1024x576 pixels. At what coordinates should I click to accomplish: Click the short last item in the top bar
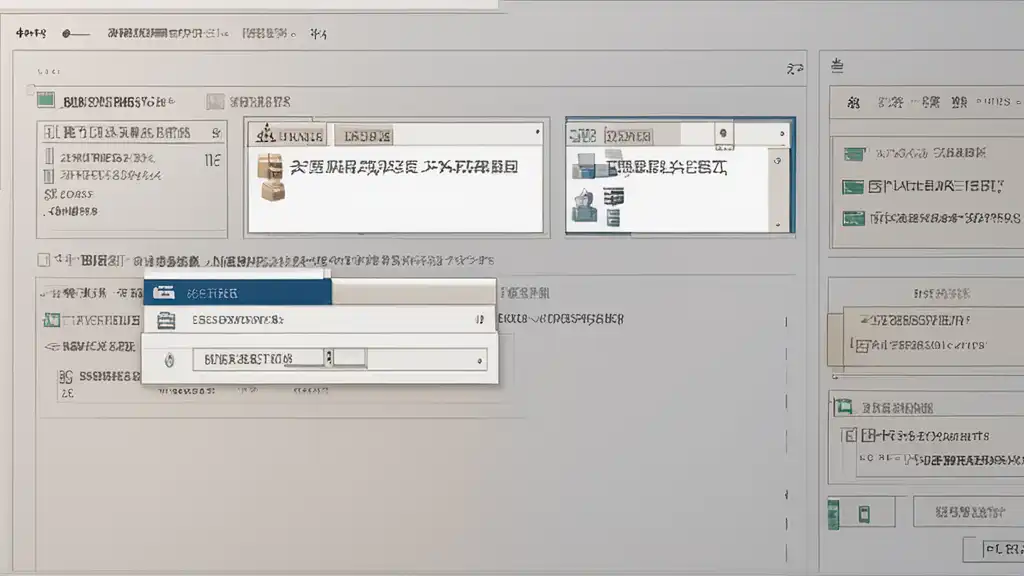319,33
